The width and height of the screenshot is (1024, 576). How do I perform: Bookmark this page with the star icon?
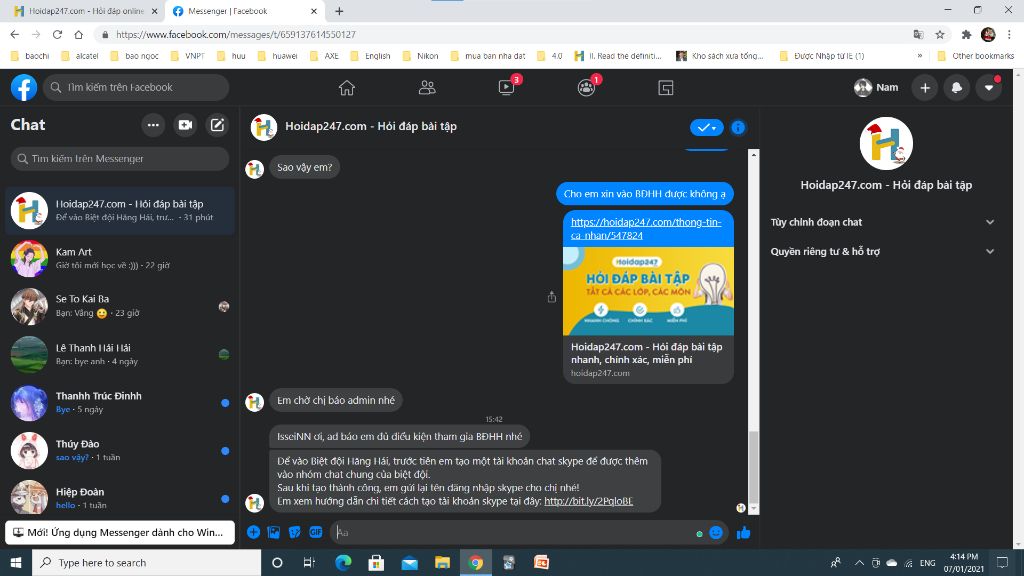(x=940, y=35)
